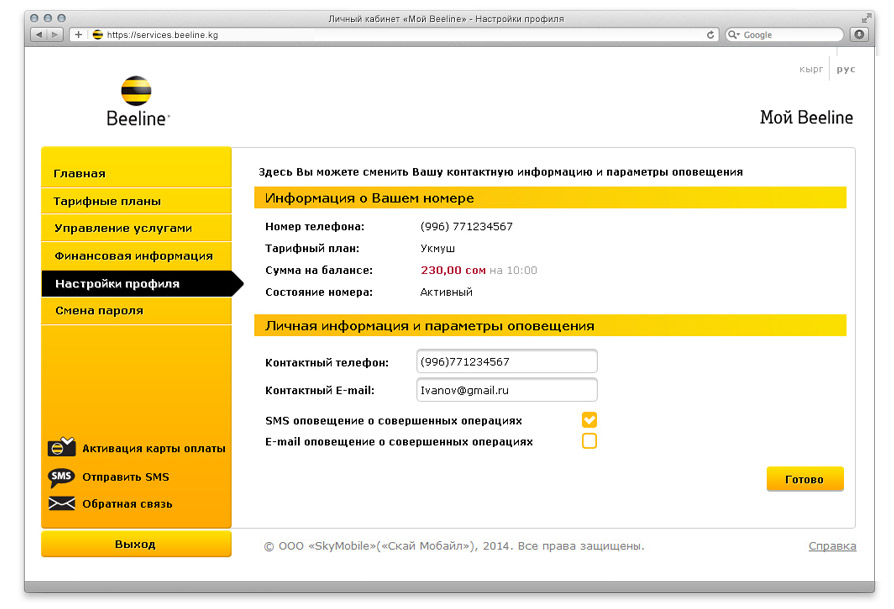Click the Beeline favicon in the address bar
Image resolution: width=894 pixels, height=609 pixels.
97,35
